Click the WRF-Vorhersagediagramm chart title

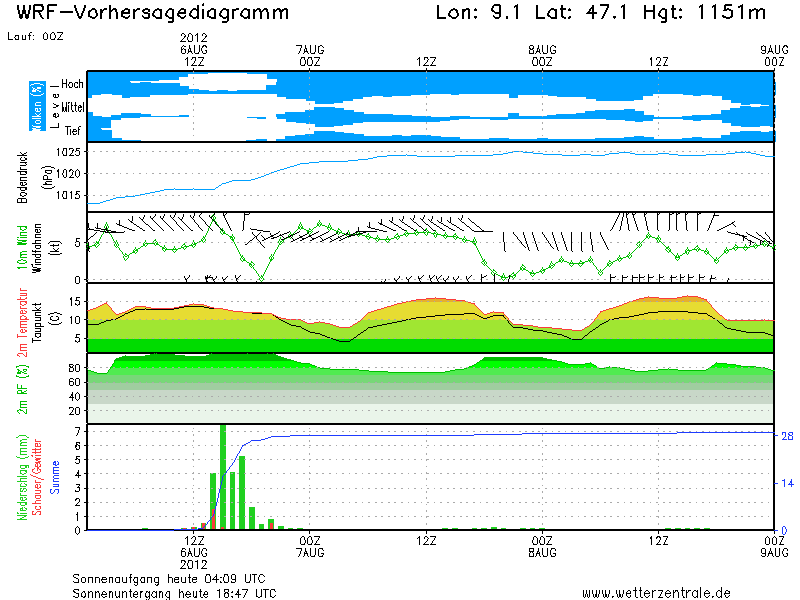153,13
